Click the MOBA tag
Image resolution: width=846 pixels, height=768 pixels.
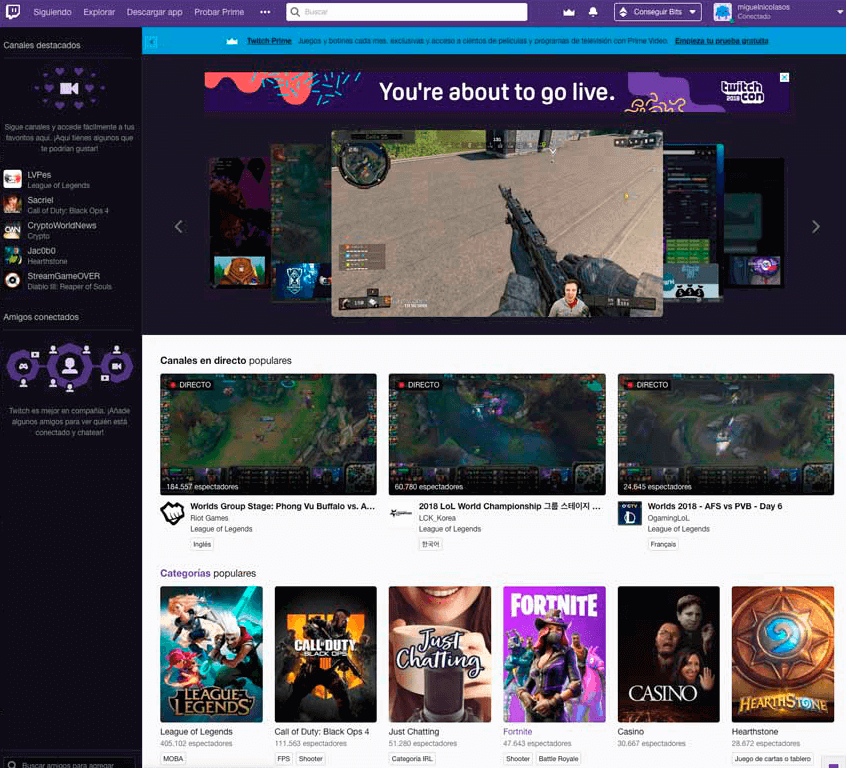tap(173, 759)
